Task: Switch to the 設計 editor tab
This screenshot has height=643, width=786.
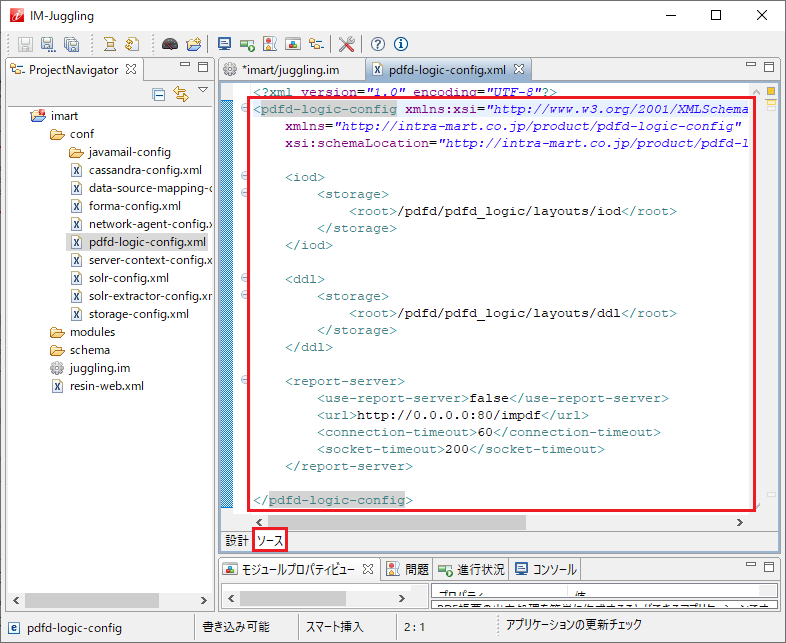Action: coord(236,540)
